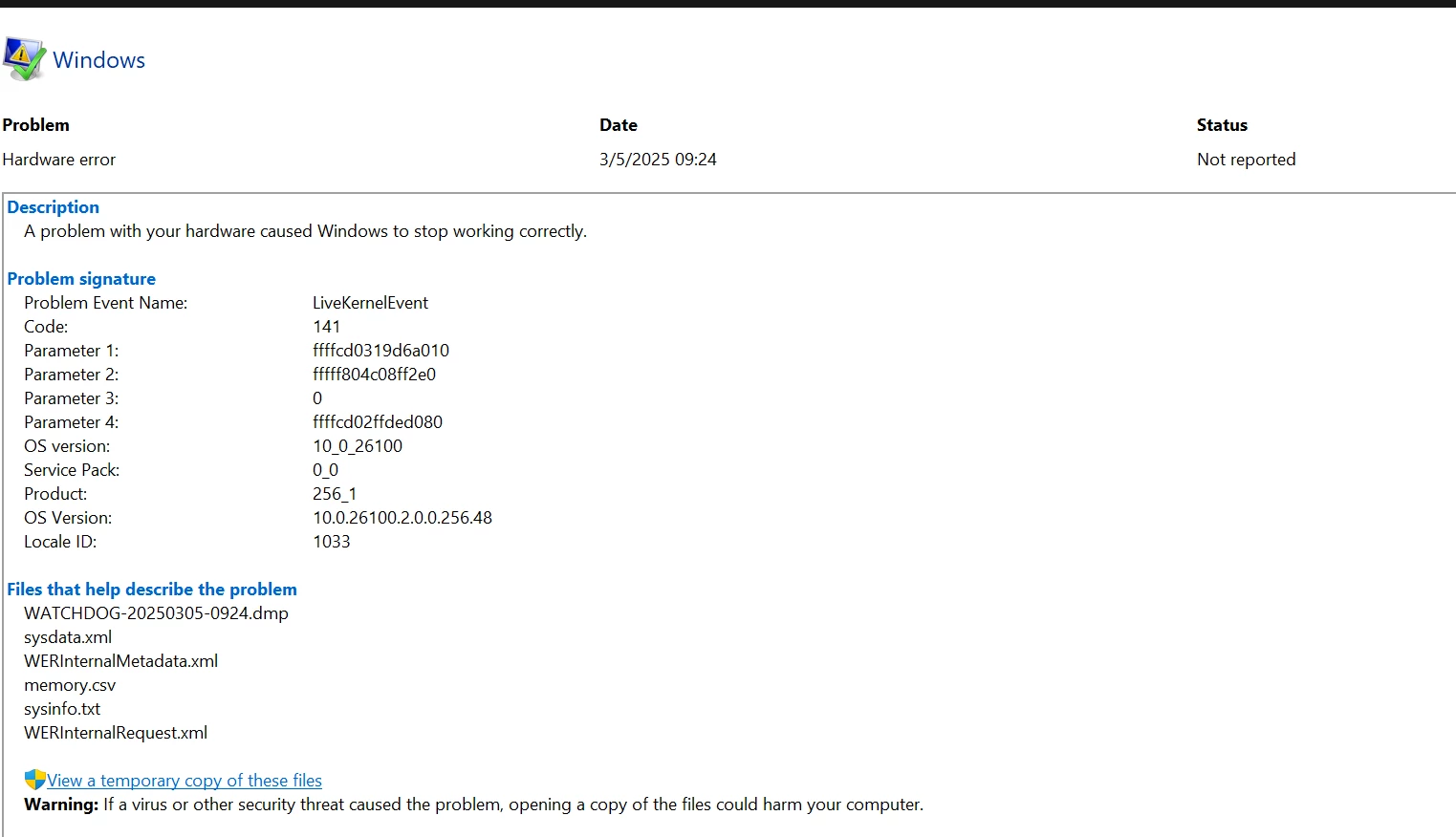
Task: Select Parameter 4 value ffffcd02ffded080
Action: click(378, 422)
